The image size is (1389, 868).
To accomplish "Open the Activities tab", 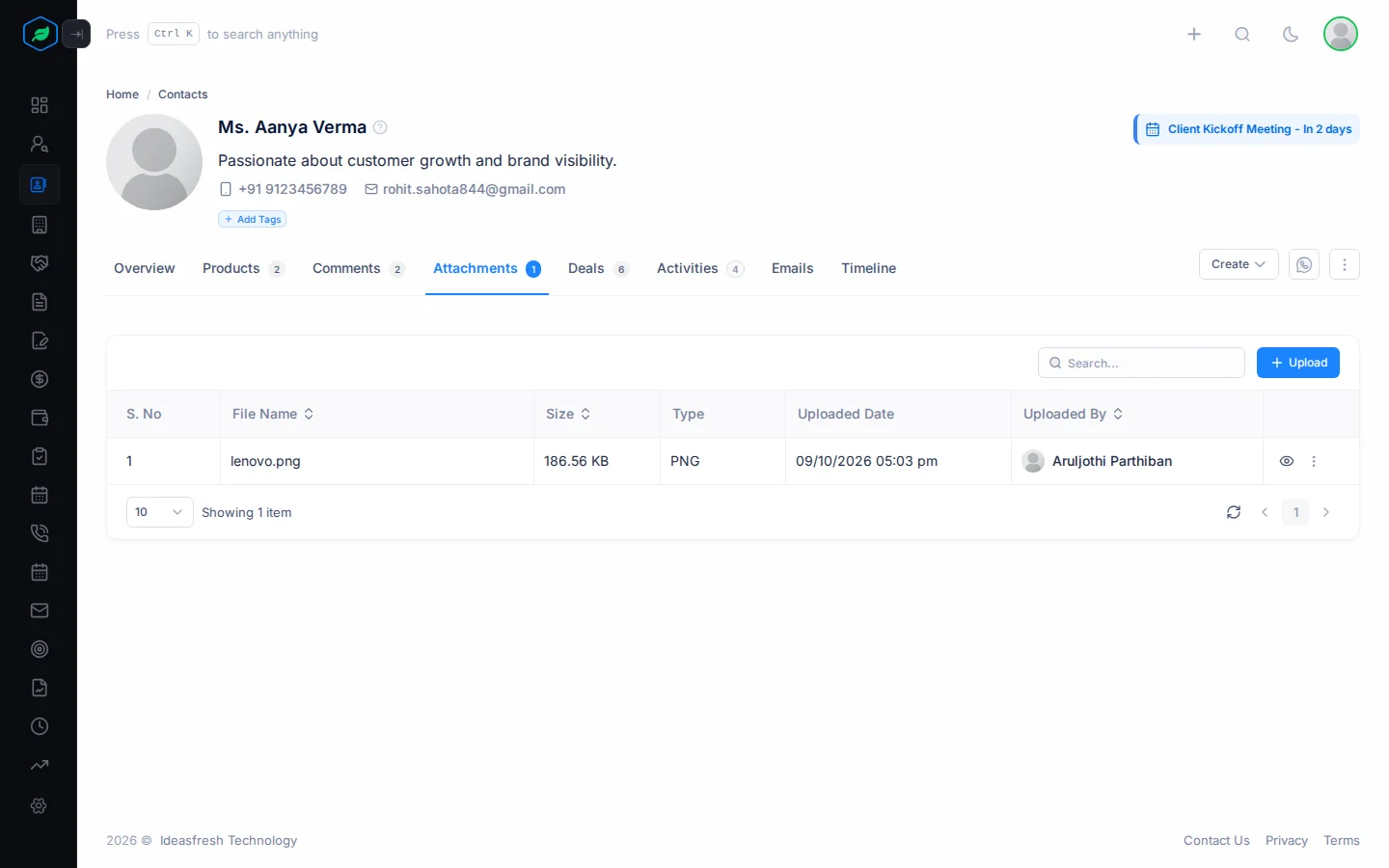I will click(700, 268).
